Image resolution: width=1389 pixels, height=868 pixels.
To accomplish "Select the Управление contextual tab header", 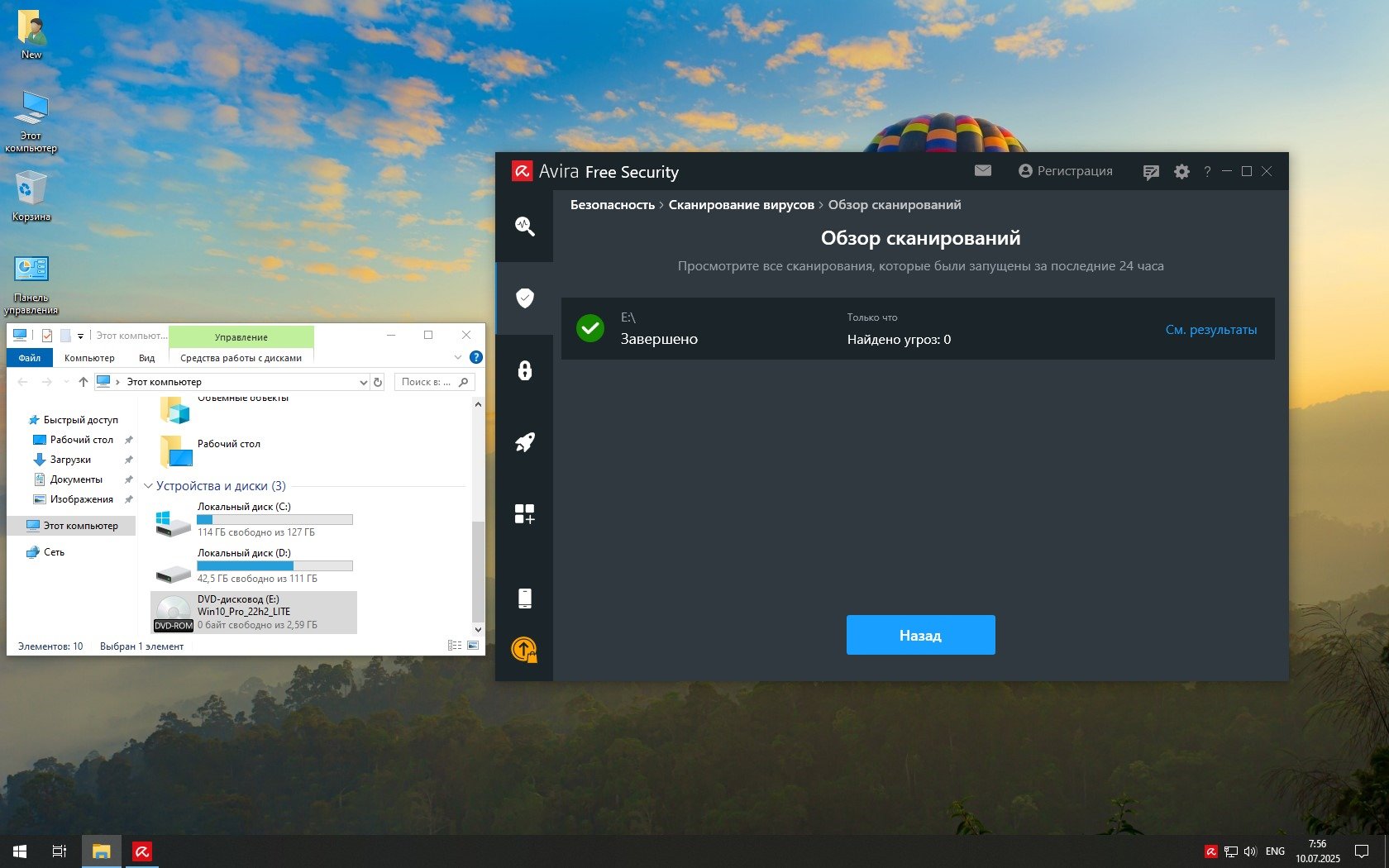I will [241, 336].
